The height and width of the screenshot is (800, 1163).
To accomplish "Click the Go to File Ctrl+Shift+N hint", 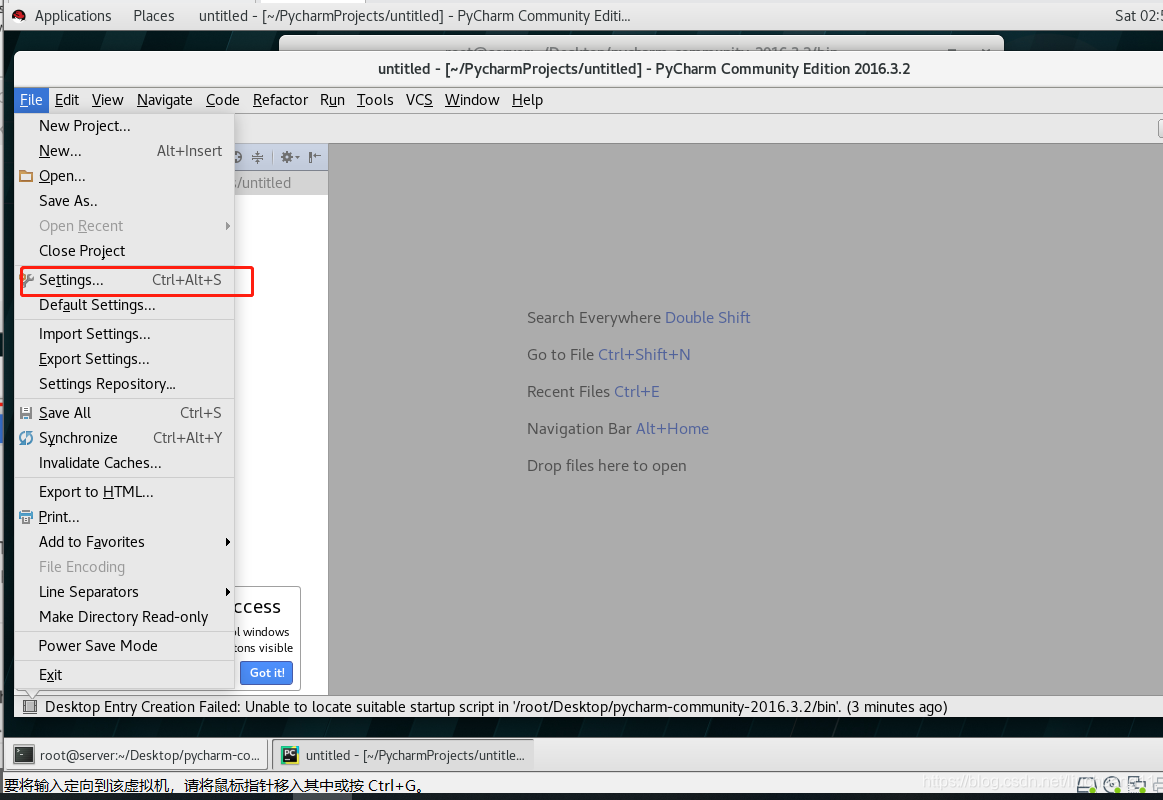I will click(x=609, y=355).
